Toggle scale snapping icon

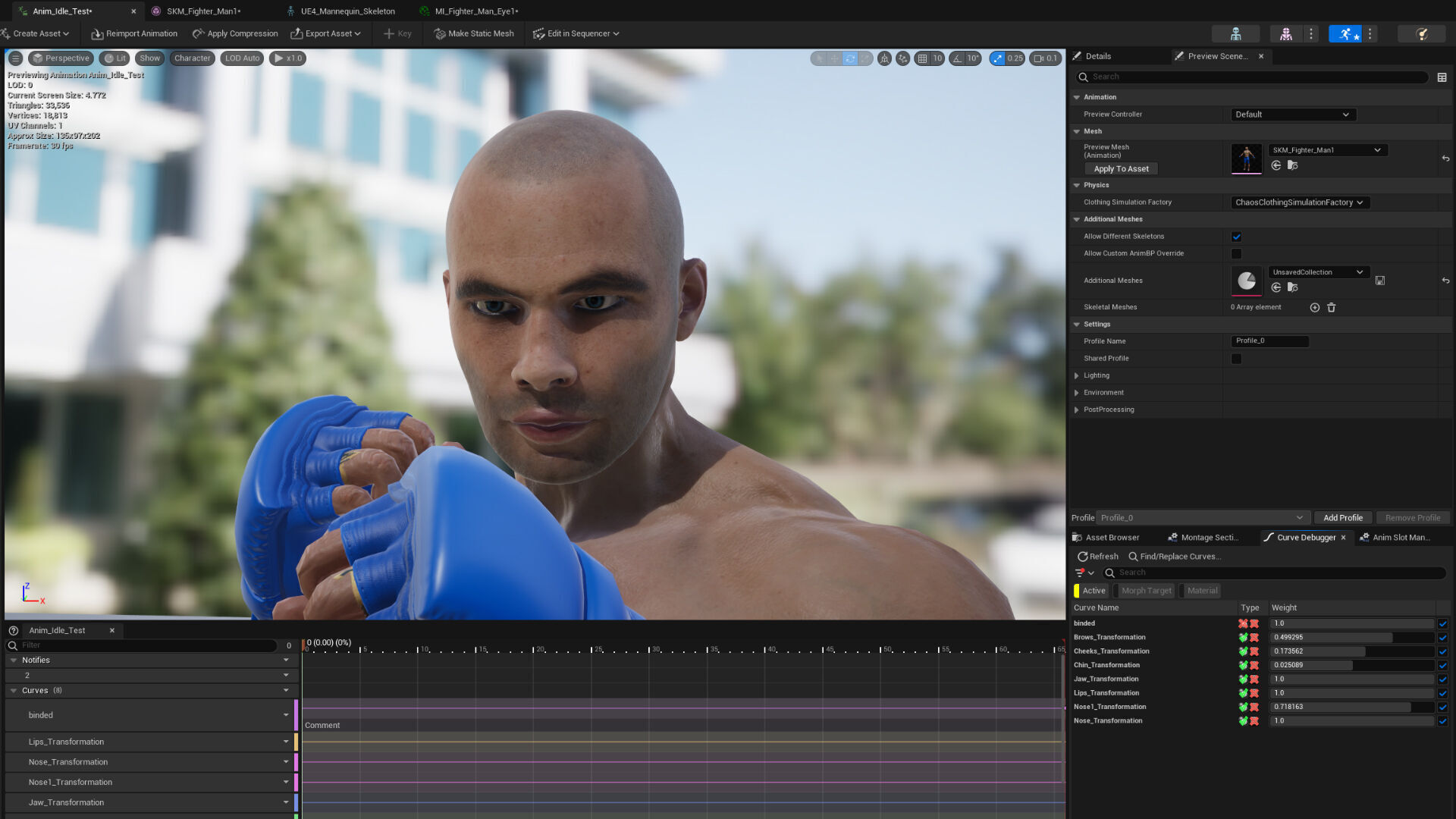click(x=998, y=58)
